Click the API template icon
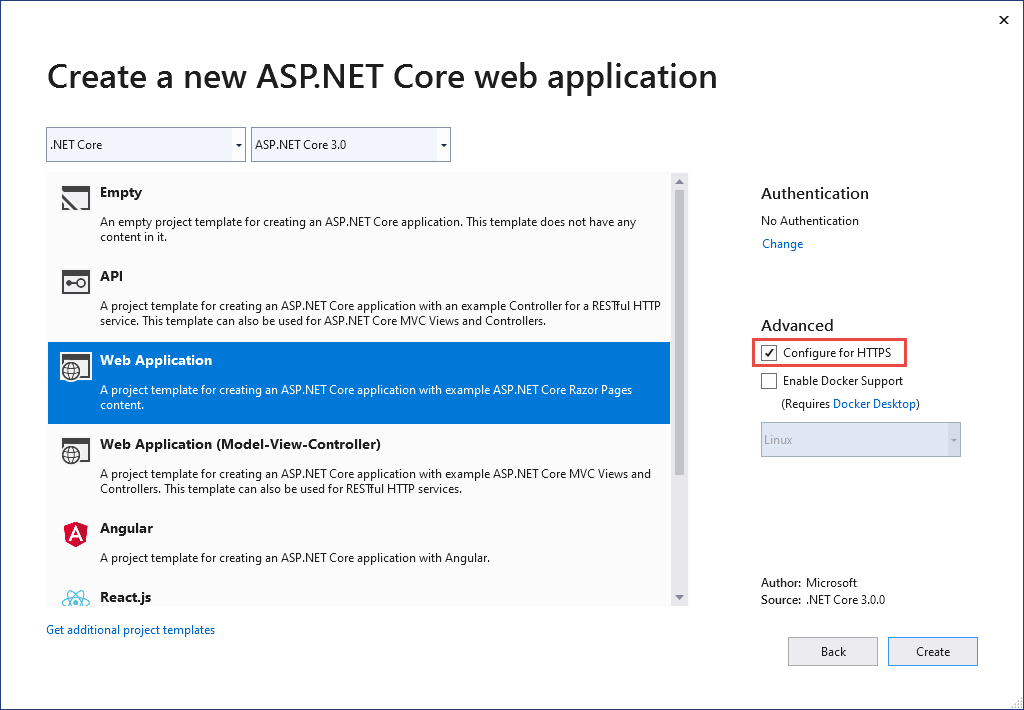 click(75, 283)
